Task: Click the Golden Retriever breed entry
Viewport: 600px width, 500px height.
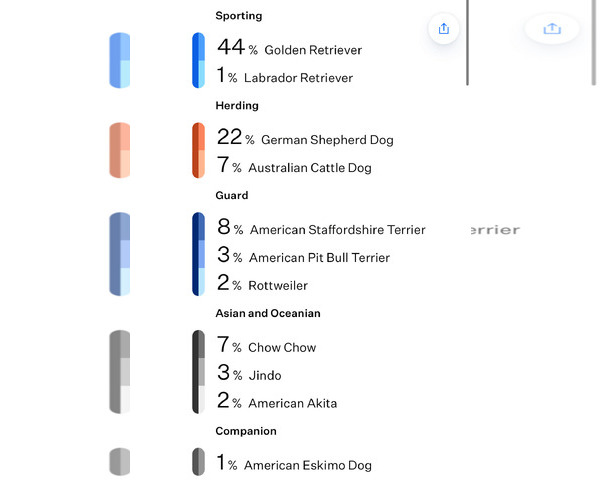Action: coord(312,50)
